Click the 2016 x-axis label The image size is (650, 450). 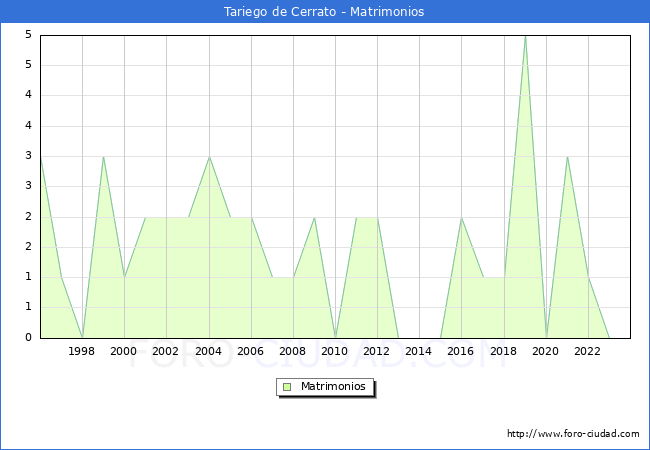pos(461,351)
